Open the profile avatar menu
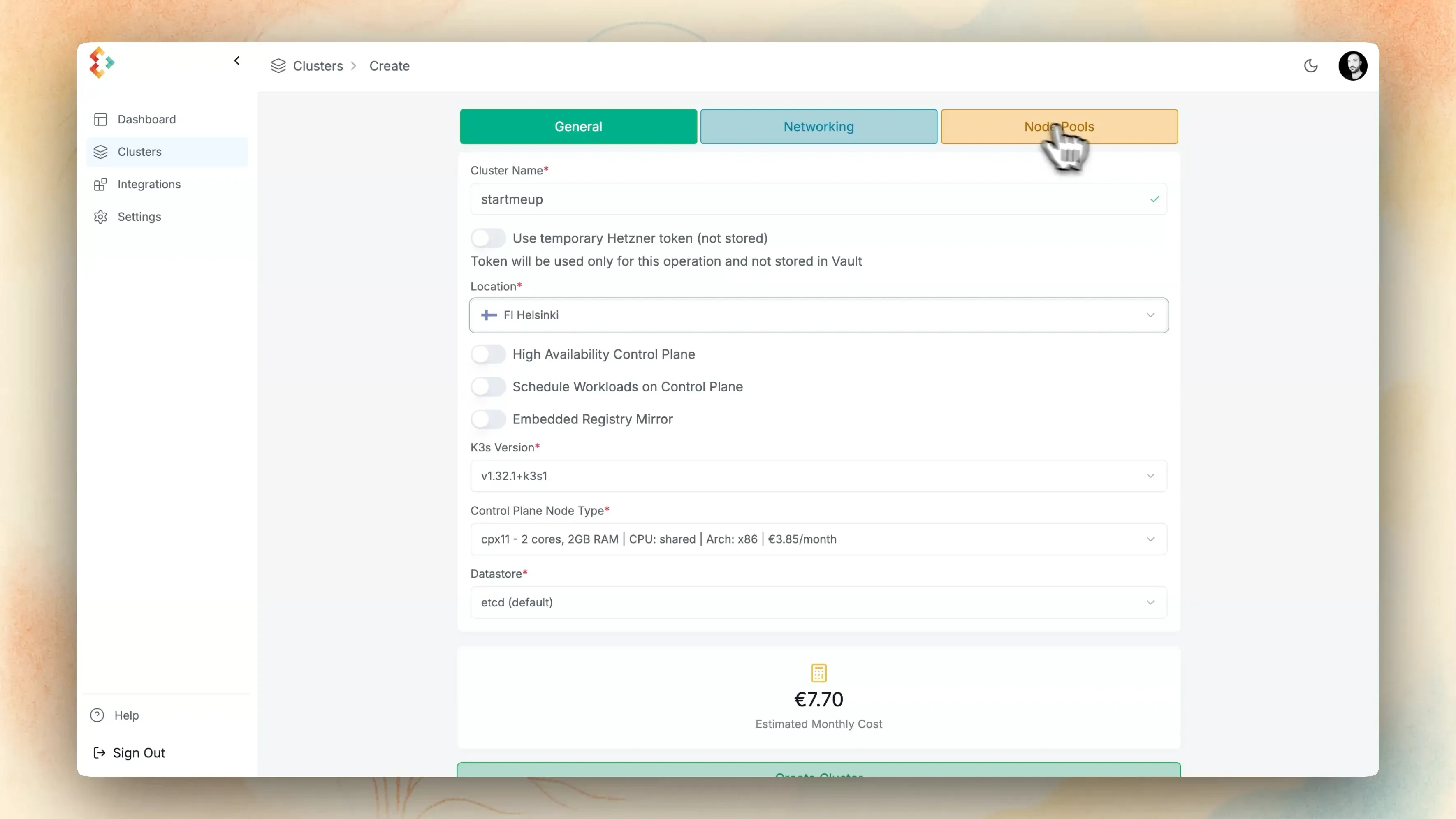 (x=1353, y=65)
